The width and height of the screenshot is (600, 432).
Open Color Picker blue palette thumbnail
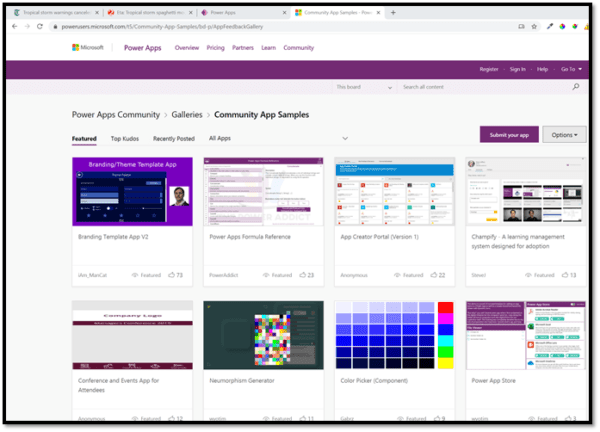coord(395,335)
